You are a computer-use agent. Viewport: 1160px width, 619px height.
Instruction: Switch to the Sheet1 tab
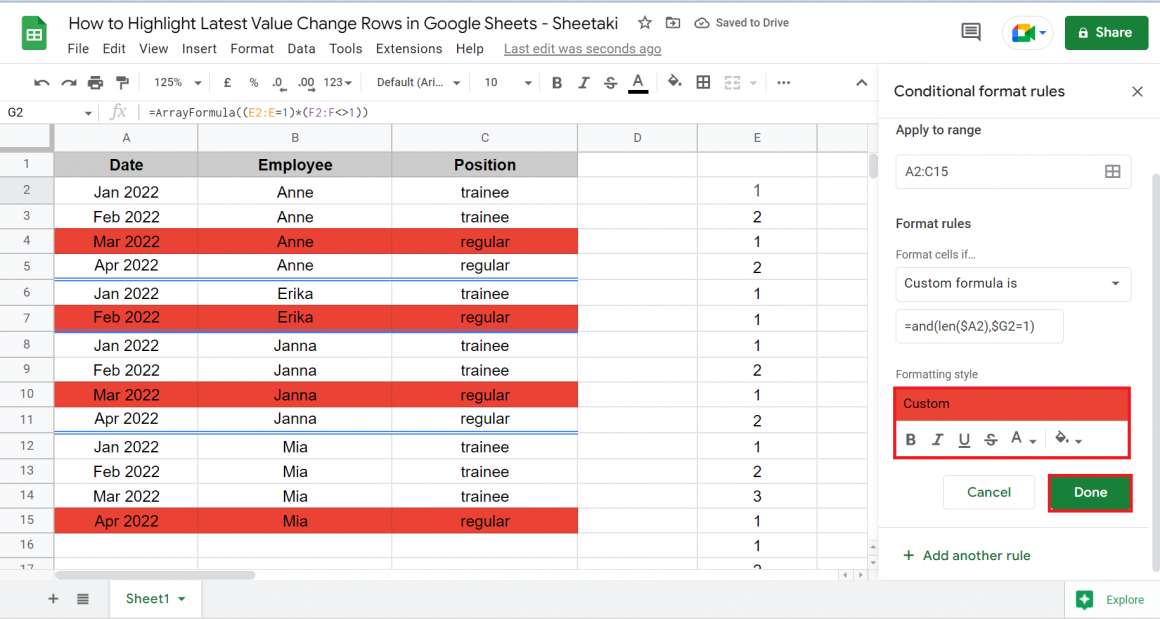point(148,598)
